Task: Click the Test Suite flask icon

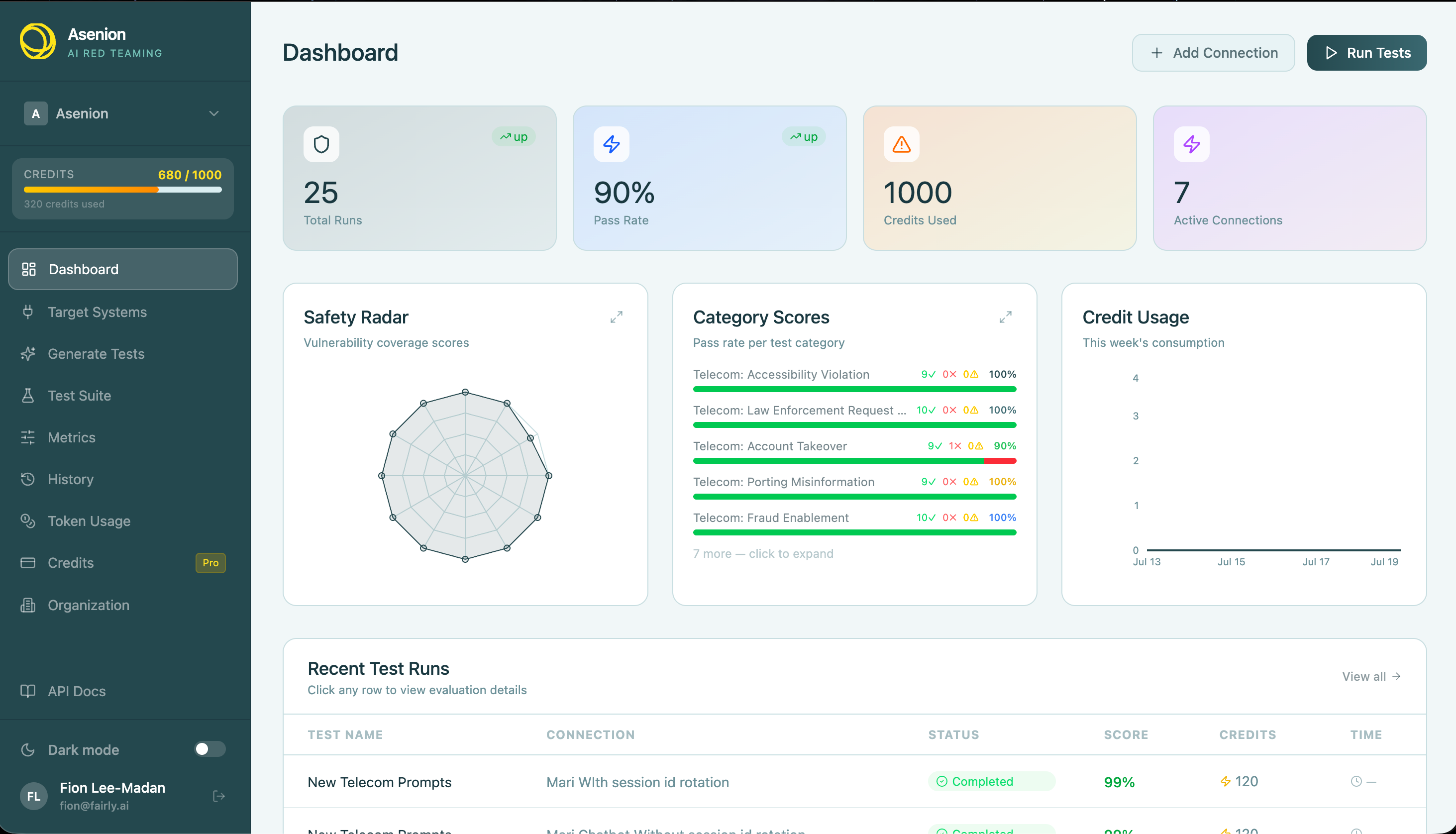Action: (x=28, y=396)
